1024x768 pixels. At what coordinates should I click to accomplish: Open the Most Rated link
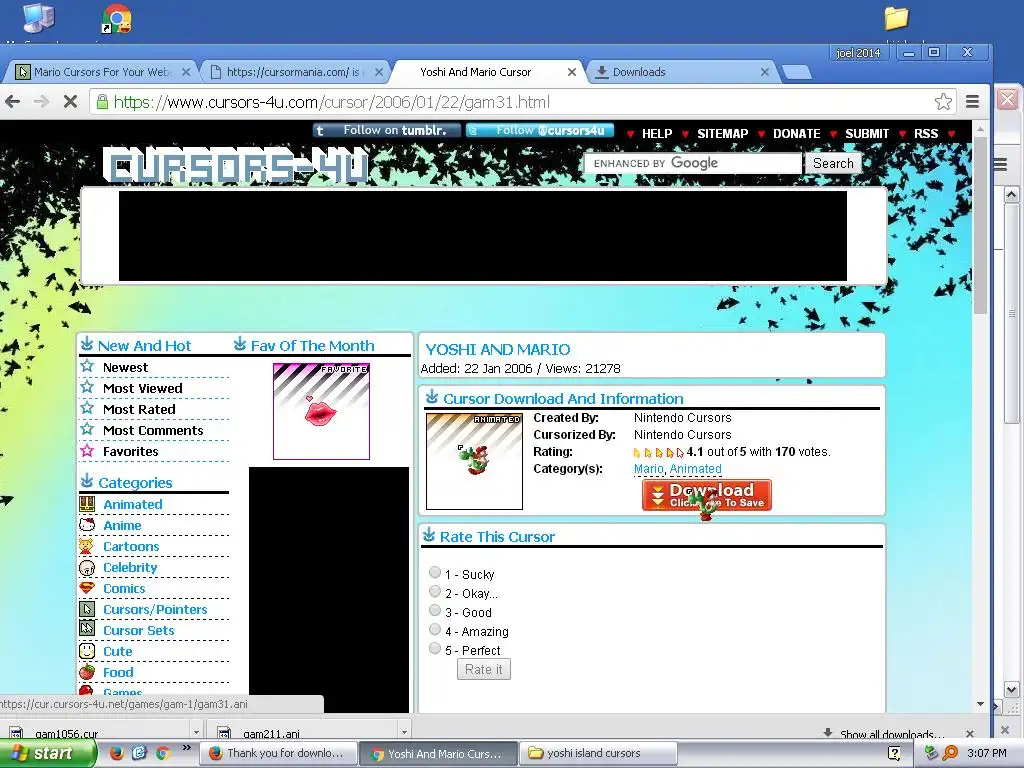[x=139, y=409]
